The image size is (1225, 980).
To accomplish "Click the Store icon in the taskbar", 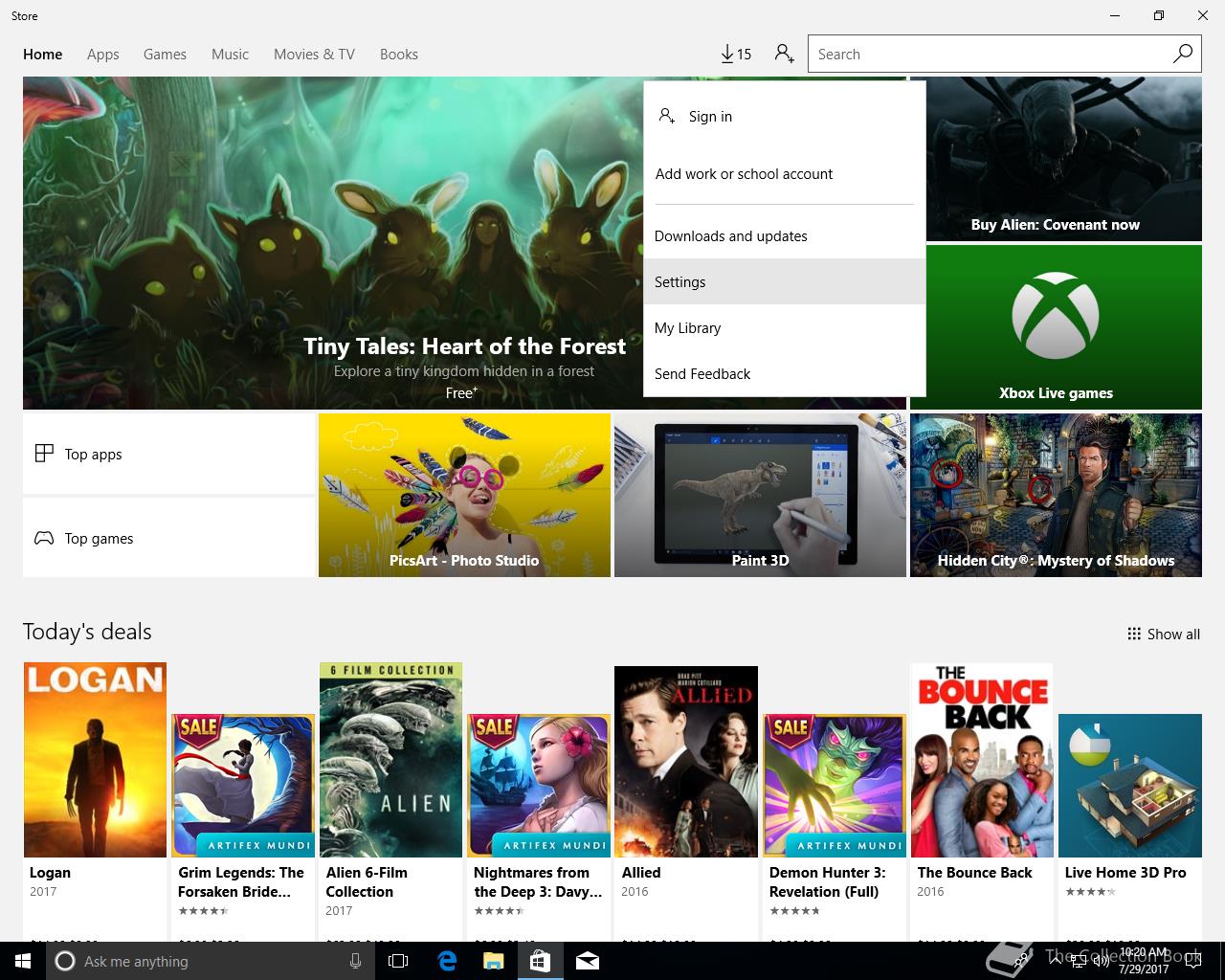I will pyautogui.click(x=540, y=961).
